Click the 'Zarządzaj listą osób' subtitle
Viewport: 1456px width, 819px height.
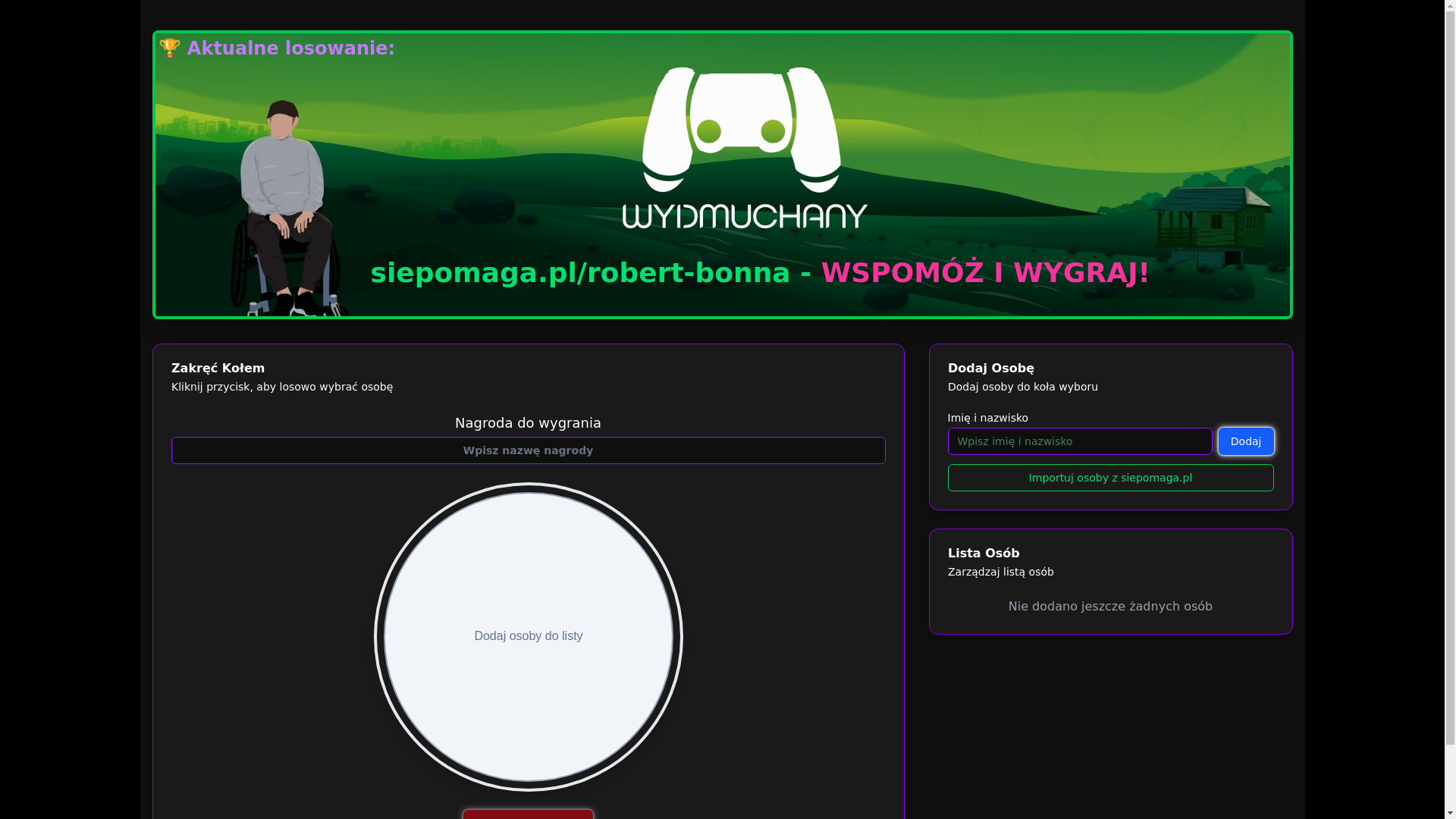pos(1001,572)
